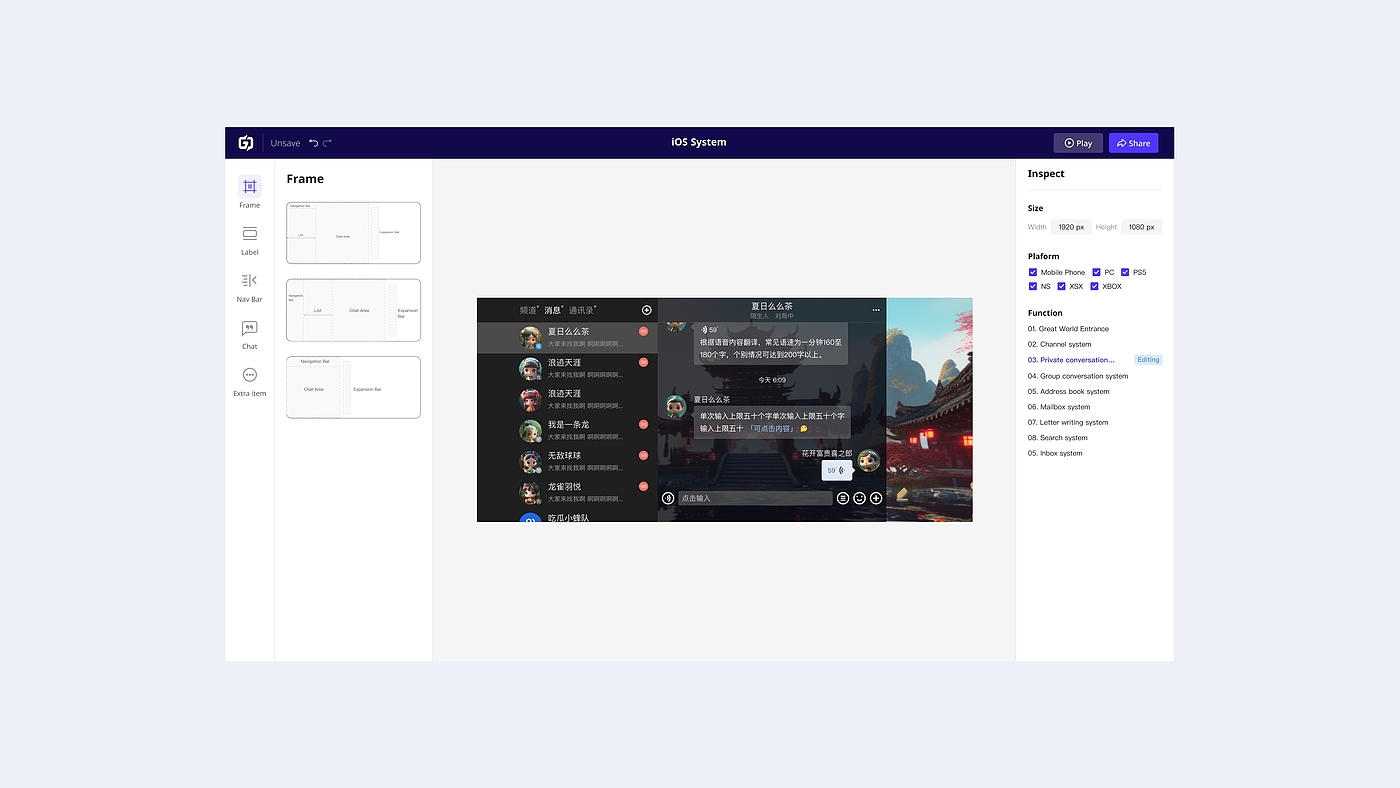Image resolution: width=1400 pixels, height=788 pixels.
Task: Click the plus icon beside the 通讯录 tab
Action: pyautogui.click(x=647, y=310)
